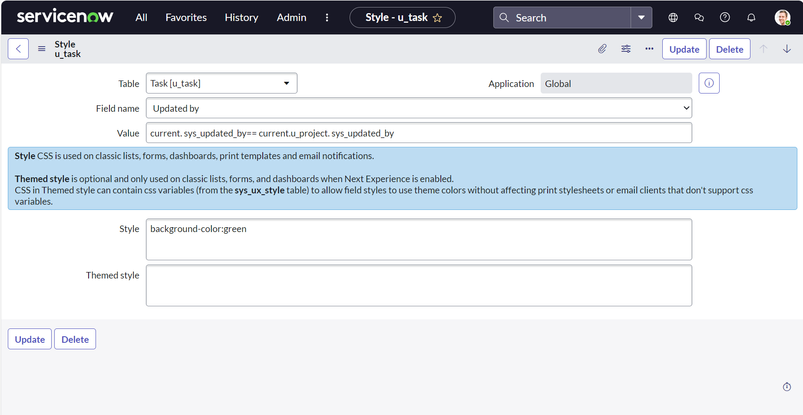Open the History menu
This screenshot has height=415, width=803.
241,17
